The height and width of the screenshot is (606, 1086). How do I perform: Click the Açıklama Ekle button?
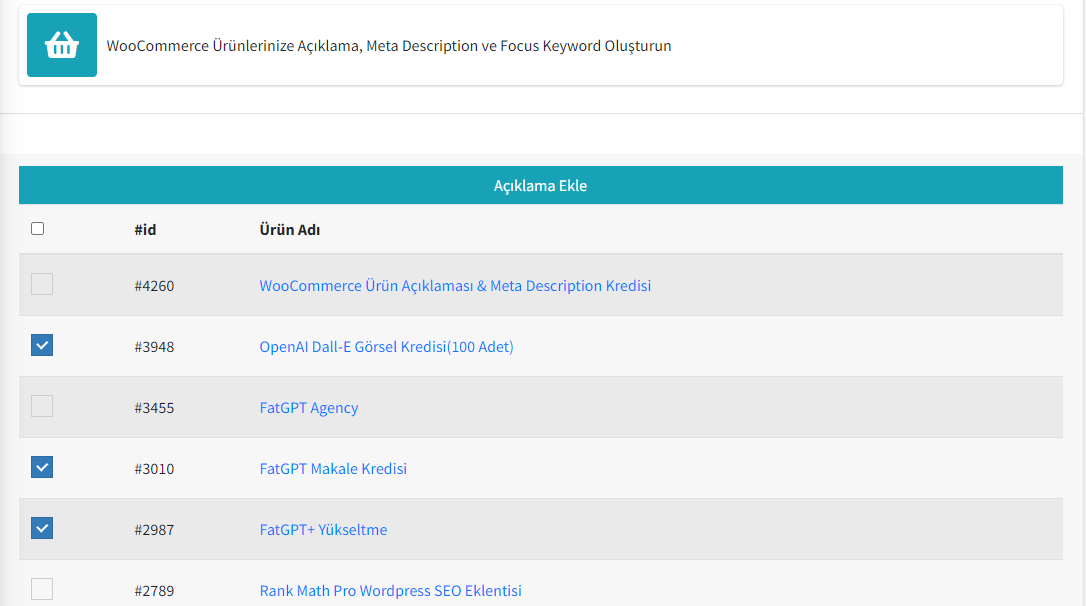coord(540,185)
